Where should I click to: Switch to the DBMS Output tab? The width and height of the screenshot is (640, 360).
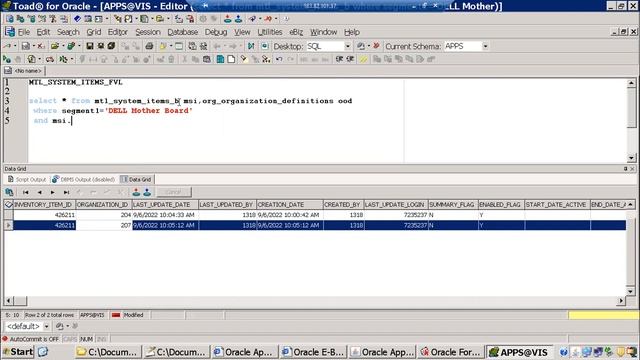[84, 179]
